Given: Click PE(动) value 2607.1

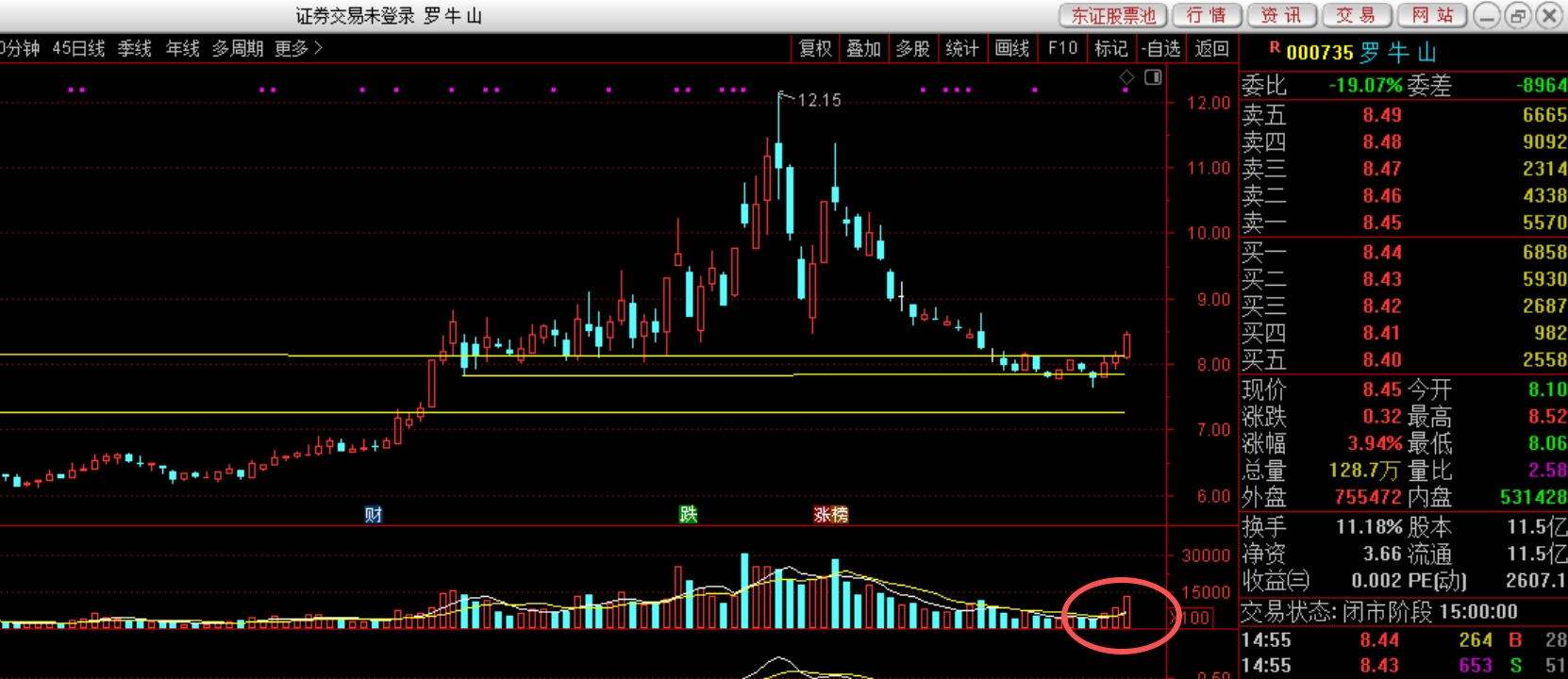Looking at the screenshot, I should coord(1536,581).
